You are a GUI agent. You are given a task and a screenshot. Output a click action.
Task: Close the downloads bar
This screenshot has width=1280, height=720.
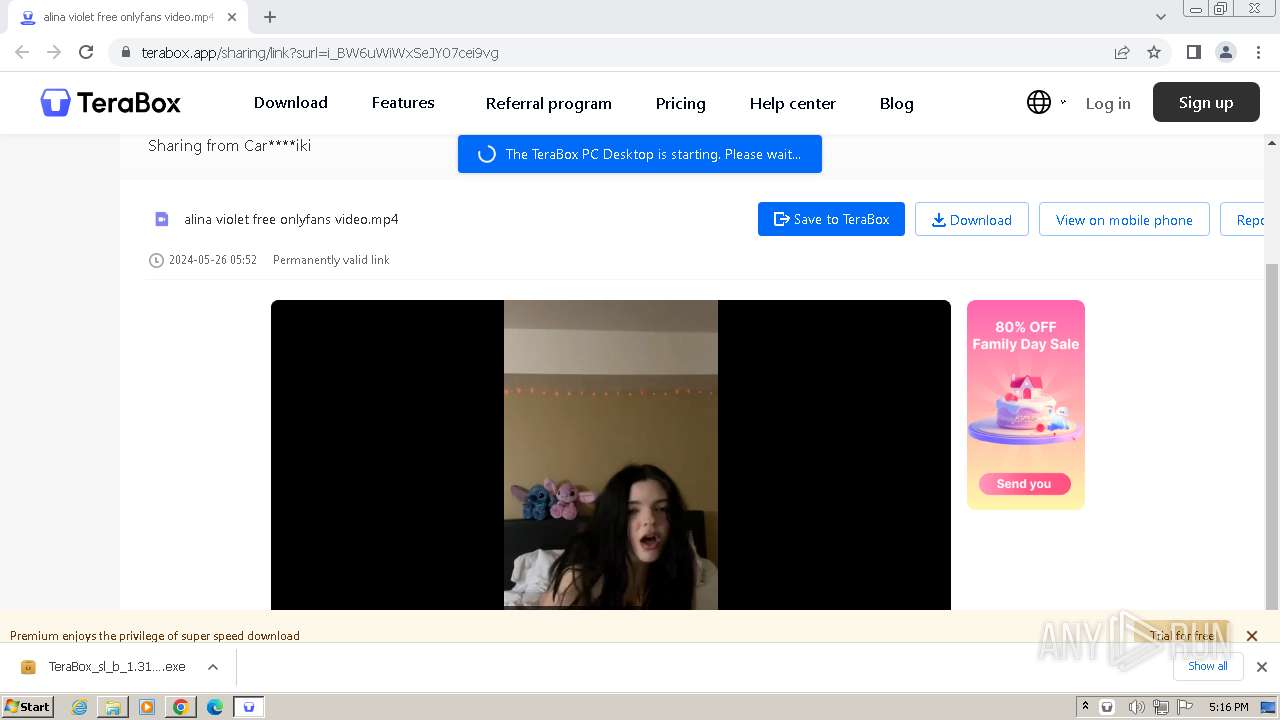(x=1262, y=667)
